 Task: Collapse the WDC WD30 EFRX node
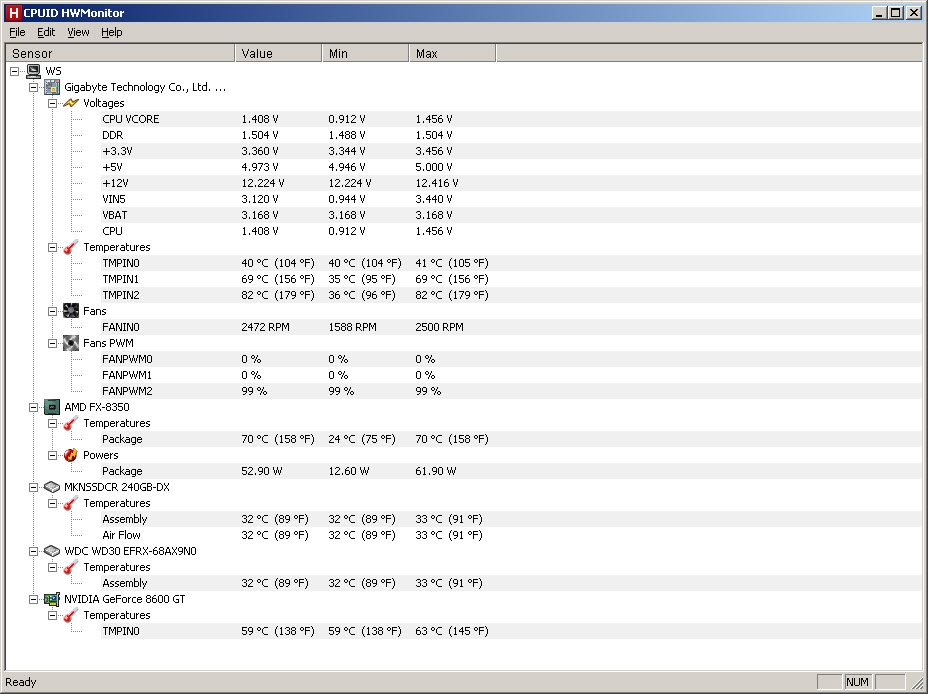click(34, 551)
